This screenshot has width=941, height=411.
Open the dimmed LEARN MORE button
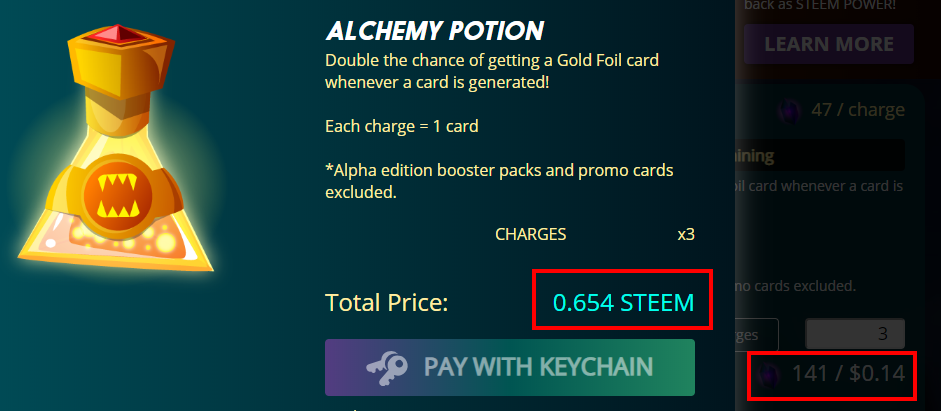coord(829,44)
